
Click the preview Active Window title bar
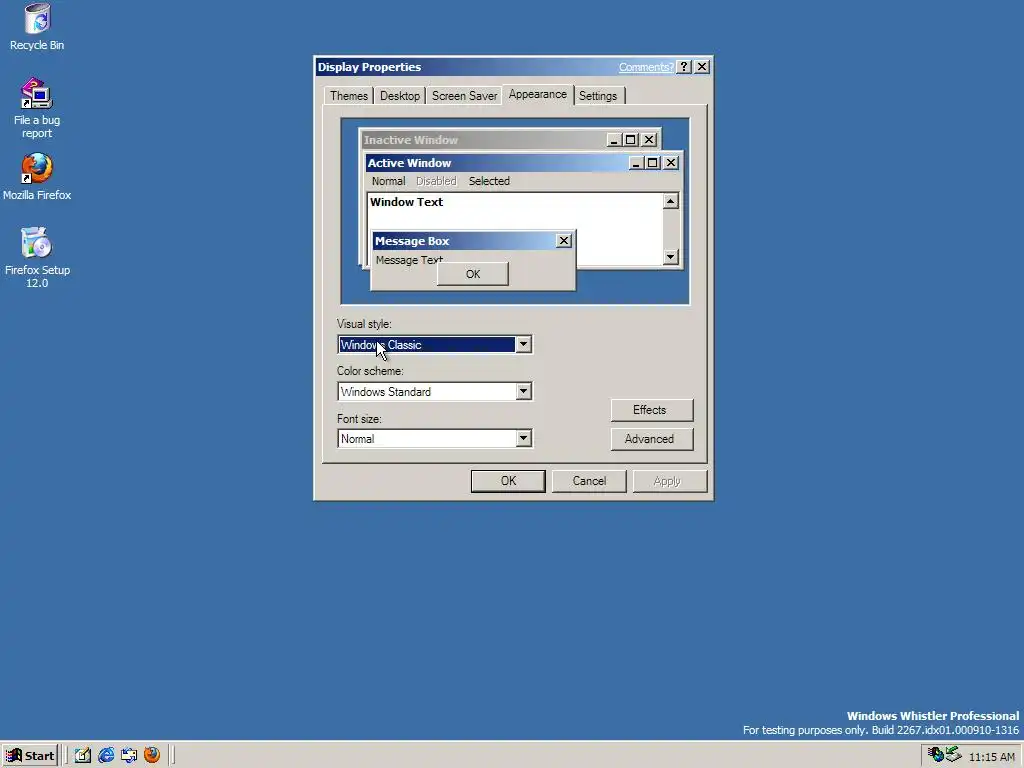click(x=524, y=163)
